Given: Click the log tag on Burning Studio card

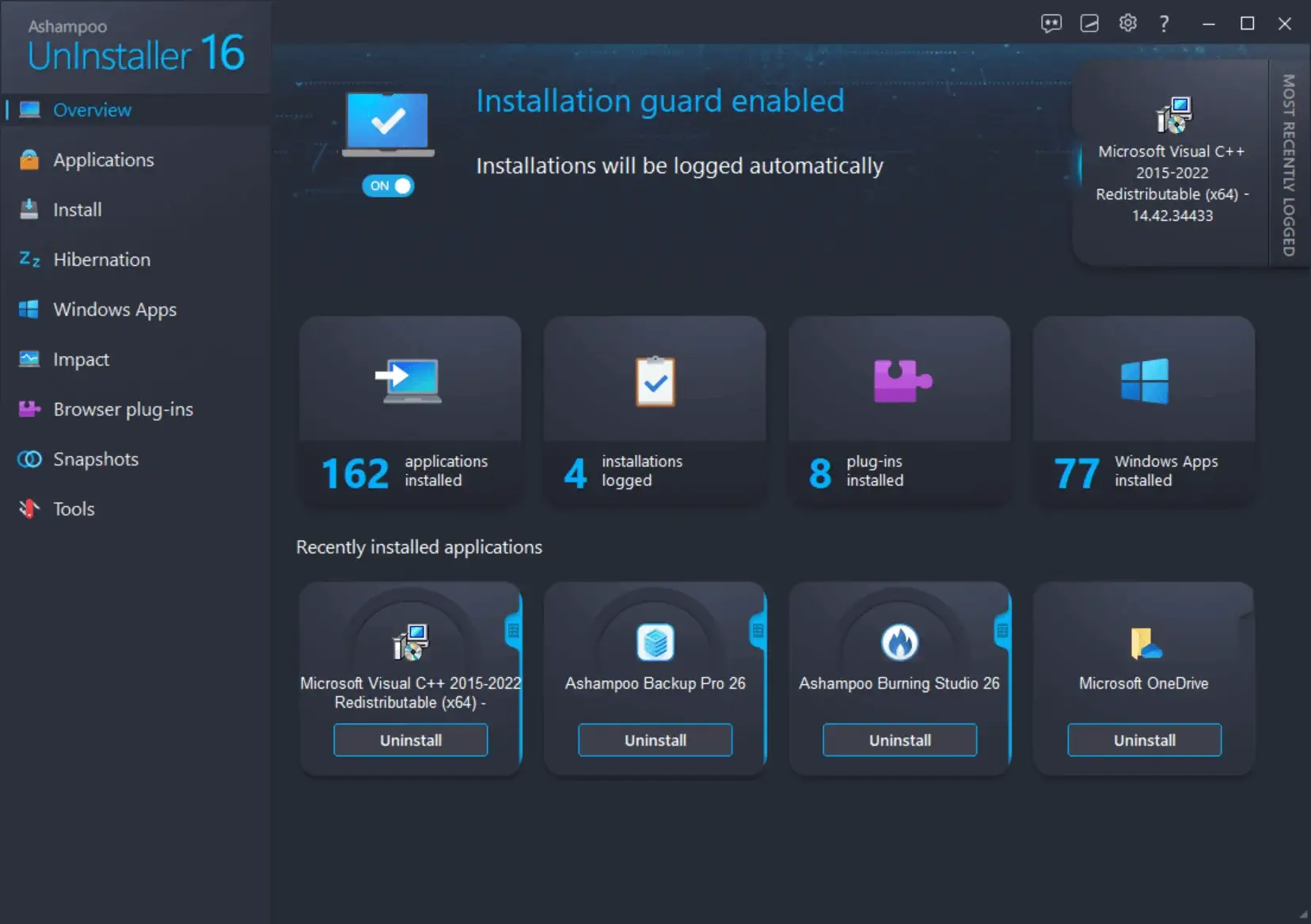Looking at the screenshot, I should pyautogui.click(x=1002, y=631).
